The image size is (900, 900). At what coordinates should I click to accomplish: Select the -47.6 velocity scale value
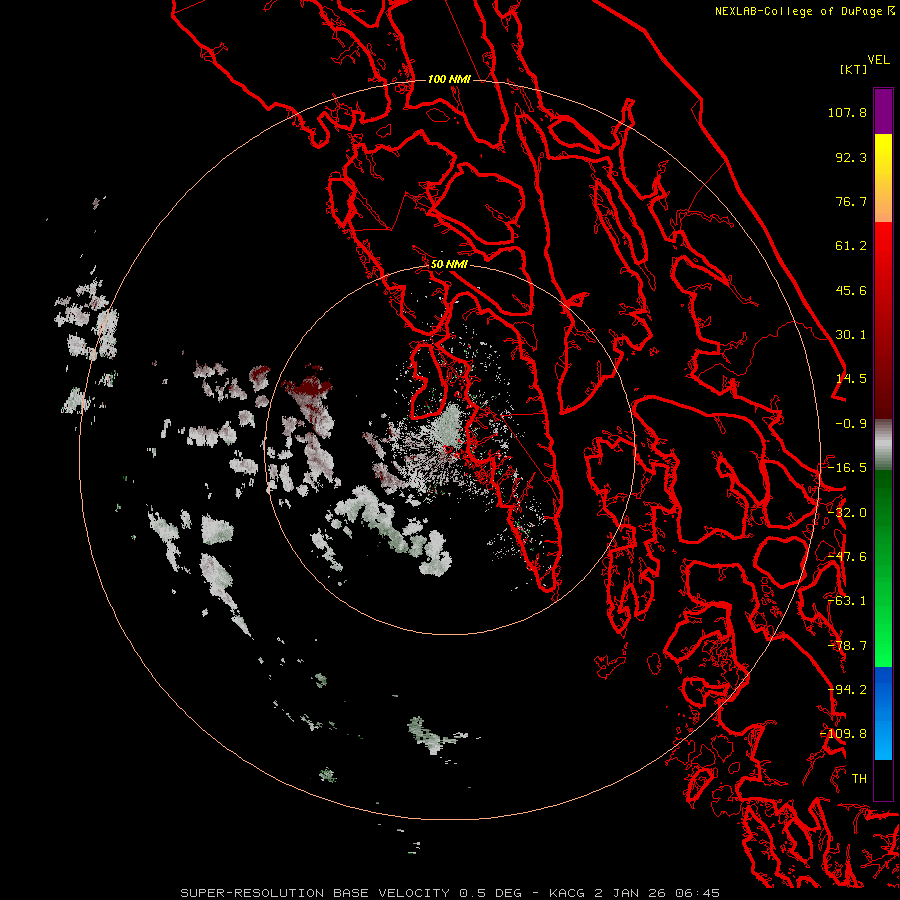pyautogui.click(x=847, y=557)
